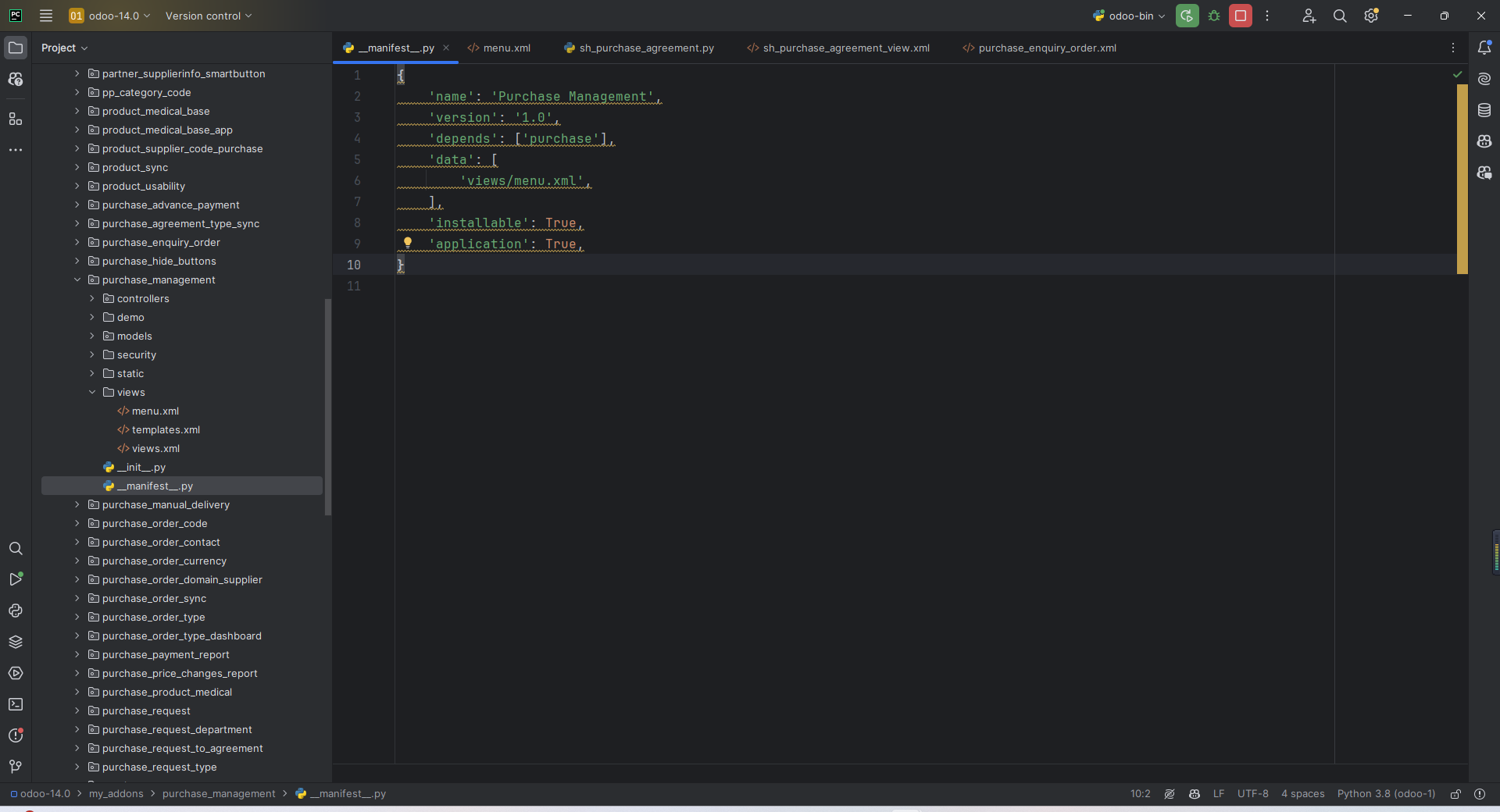Image resolution: width=1500 pixels, height=812 pixels.
Task: Open the Run tool window
Action: click(x=16, y=579)
